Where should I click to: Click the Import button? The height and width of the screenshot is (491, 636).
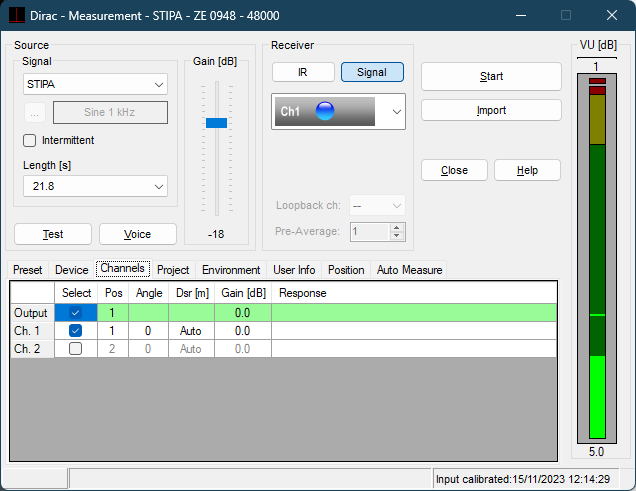(491, 110)
